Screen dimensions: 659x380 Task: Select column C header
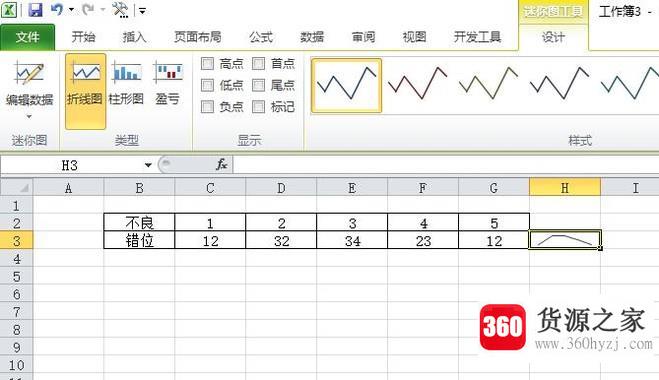[x=210, y=187]
